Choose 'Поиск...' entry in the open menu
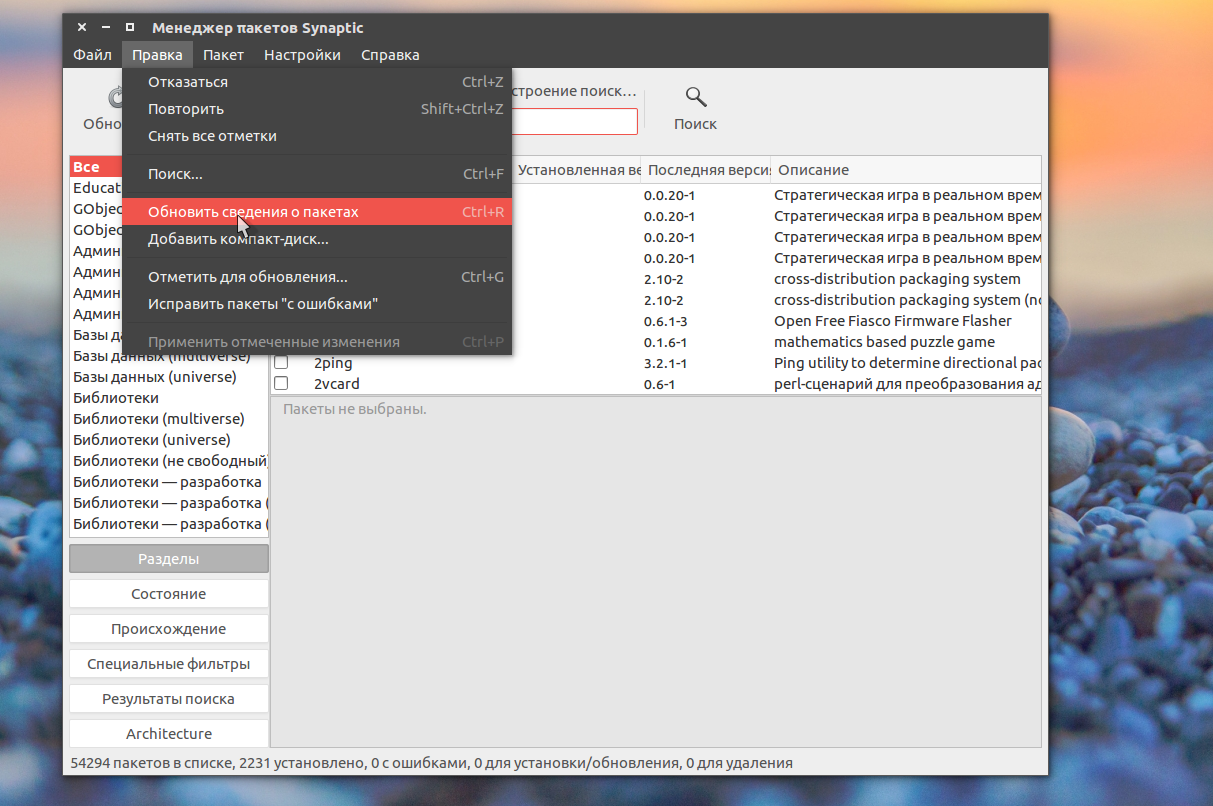This screenshot has width=1213, height=806. (x=175, y=174)
